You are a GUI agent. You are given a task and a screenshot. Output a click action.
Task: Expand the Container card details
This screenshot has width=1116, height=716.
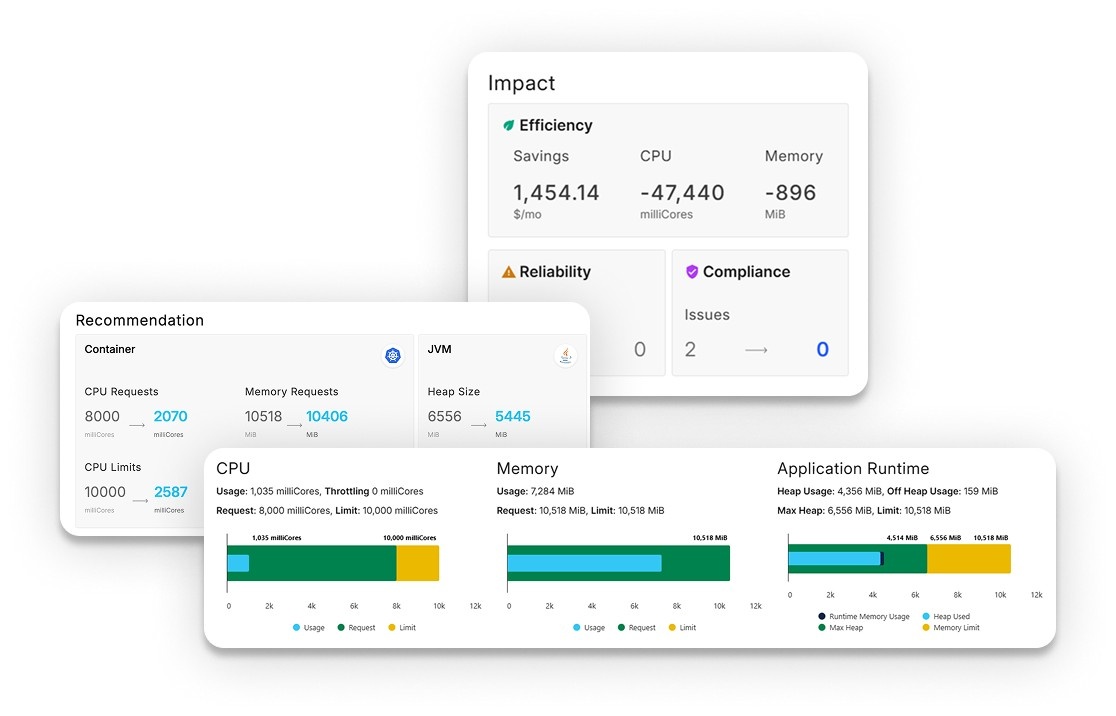(x=109, y=350)
